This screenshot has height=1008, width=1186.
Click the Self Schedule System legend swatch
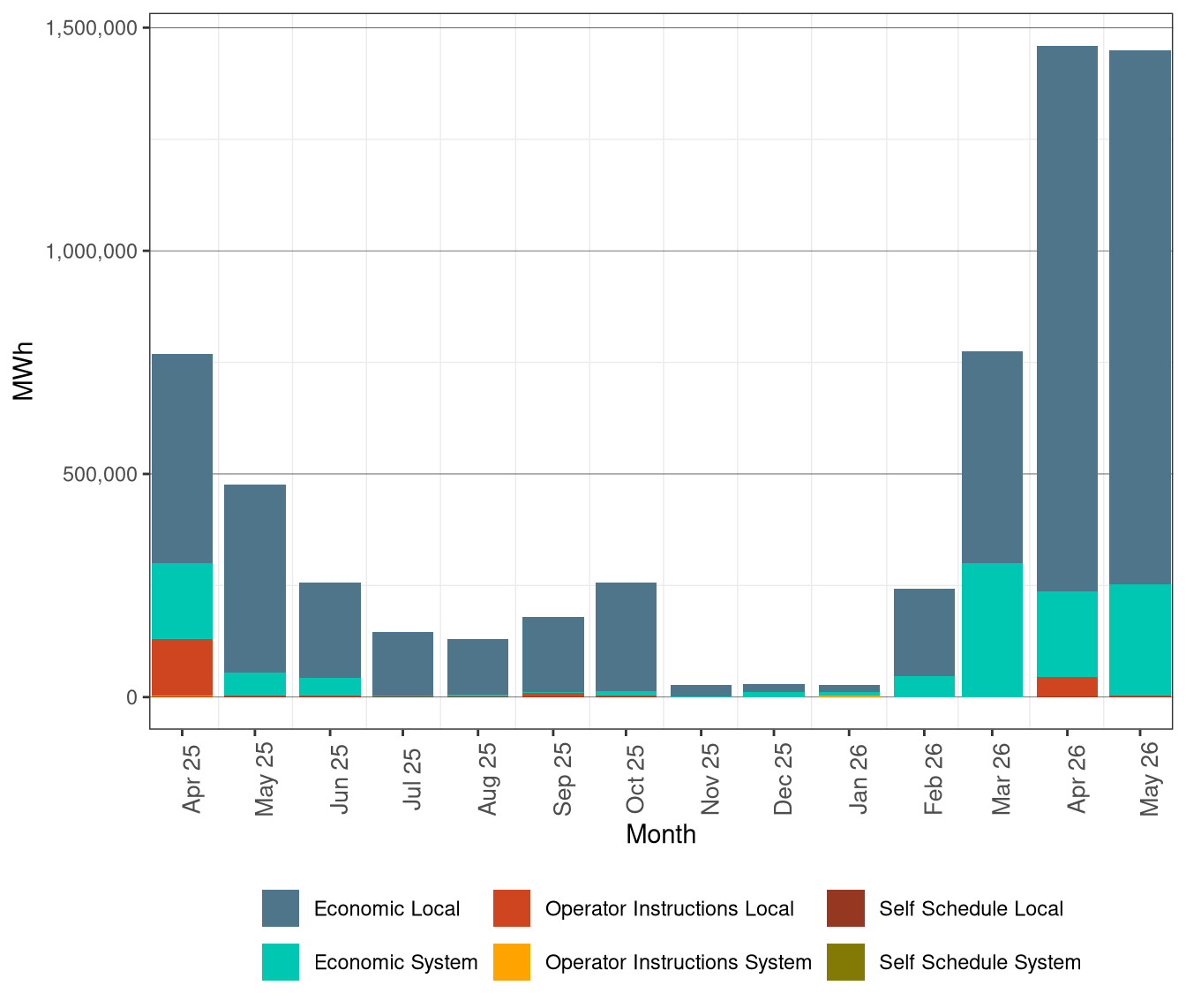coord(845,962)
